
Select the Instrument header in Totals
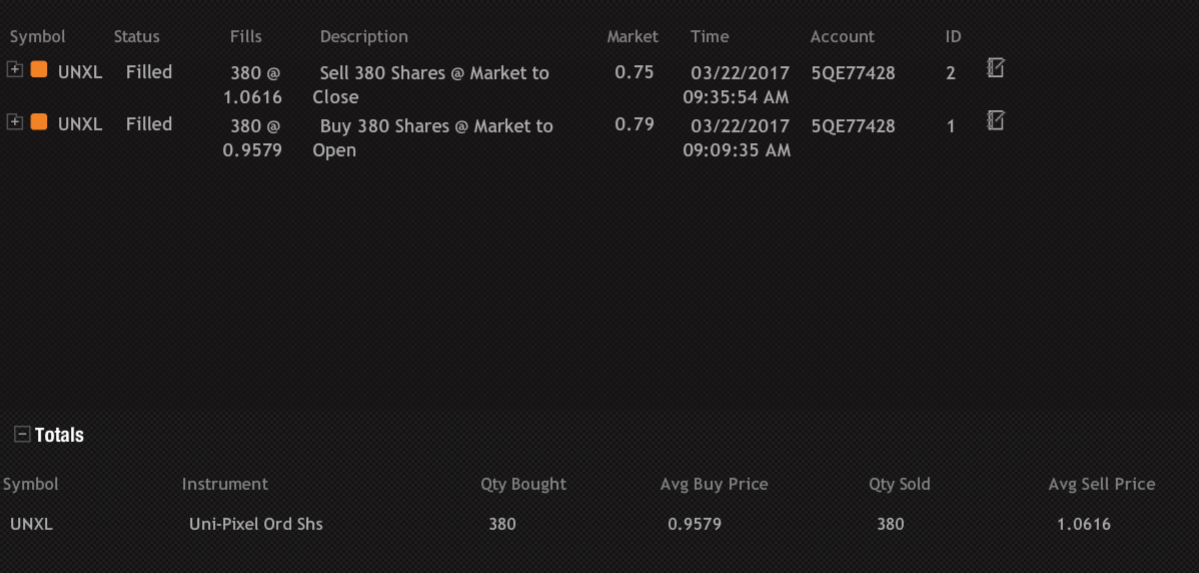pos(225,484)
